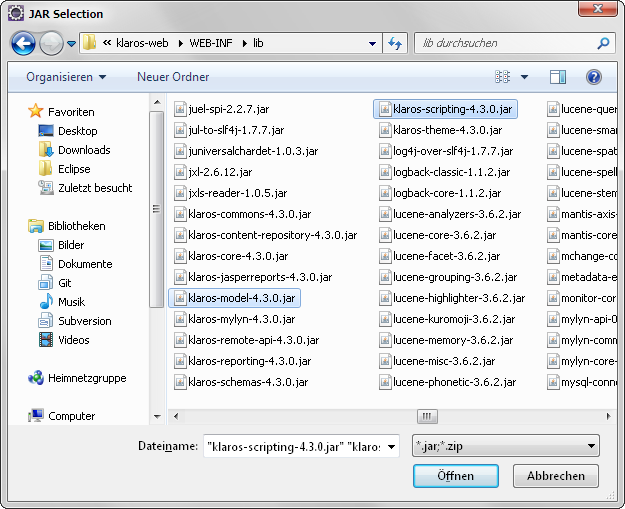Select log4j-over-slf4j-1.7.7.jar file icon
Image resolution: width=625 pixels, height=509 pixels.
click(385, 151)
